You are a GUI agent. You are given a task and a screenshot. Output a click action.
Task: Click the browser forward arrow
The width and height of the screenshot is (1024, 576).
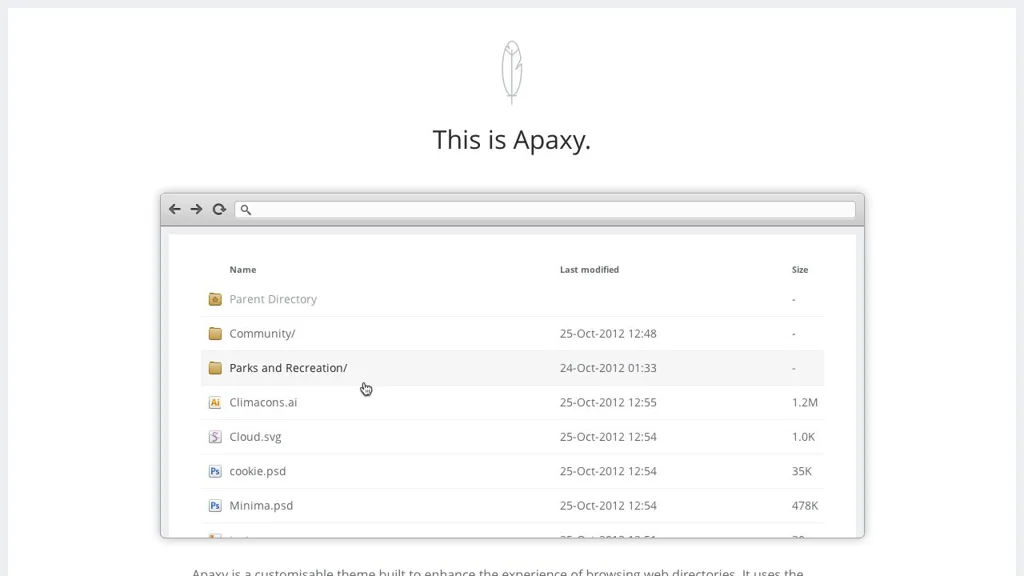coord(196,209)
